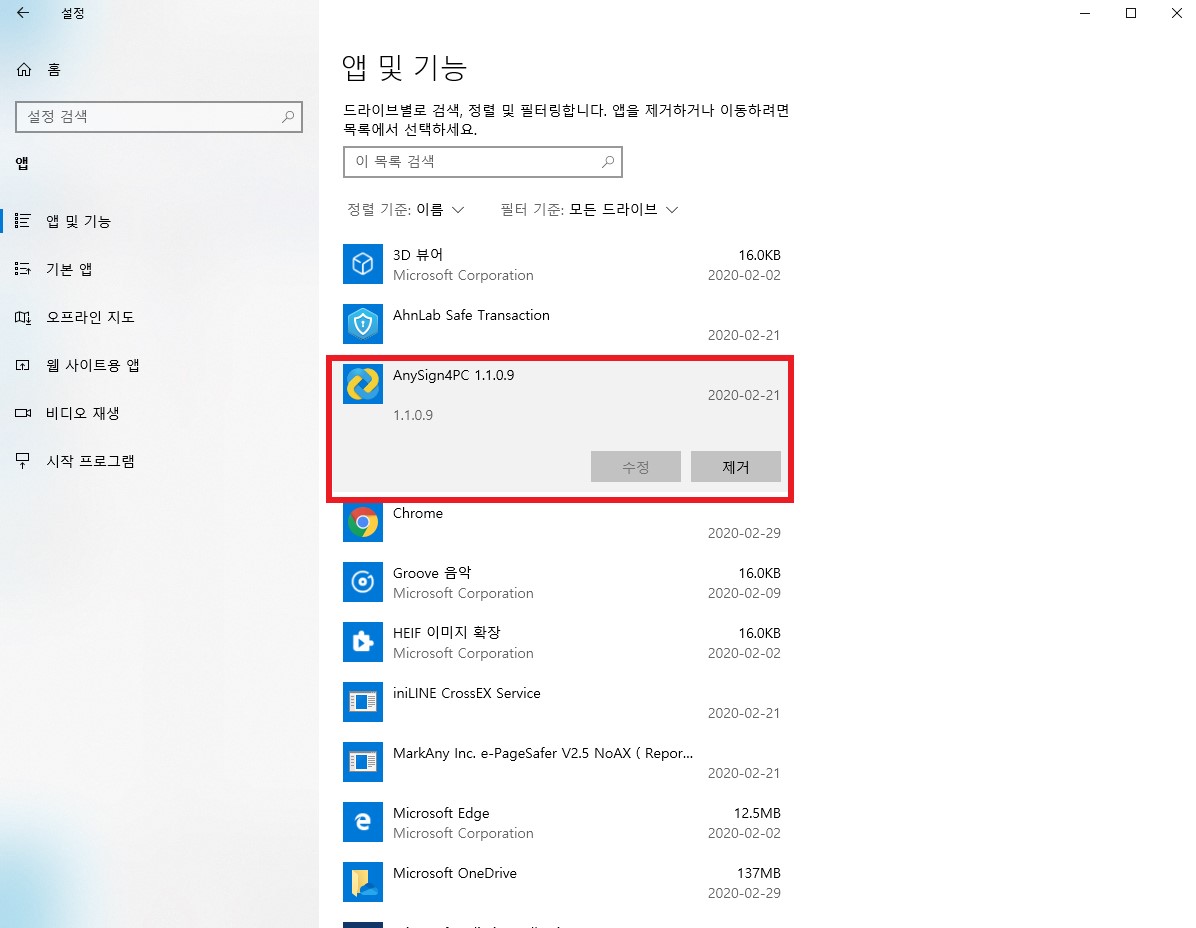Maximize the Settings window
This screenshot has width=1196, height=928.
pos(1130,13)
